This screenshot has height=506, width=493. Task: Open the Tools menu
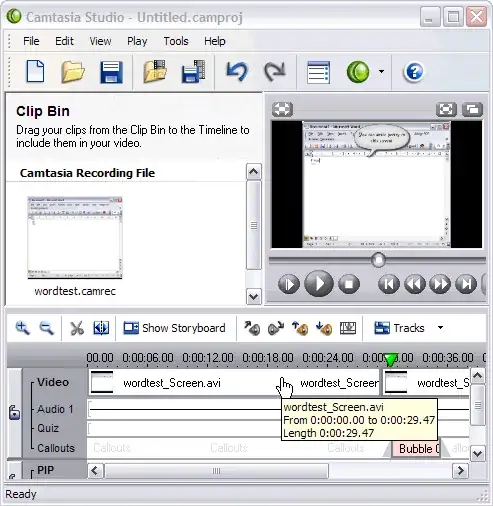click(x=176, y=41)
